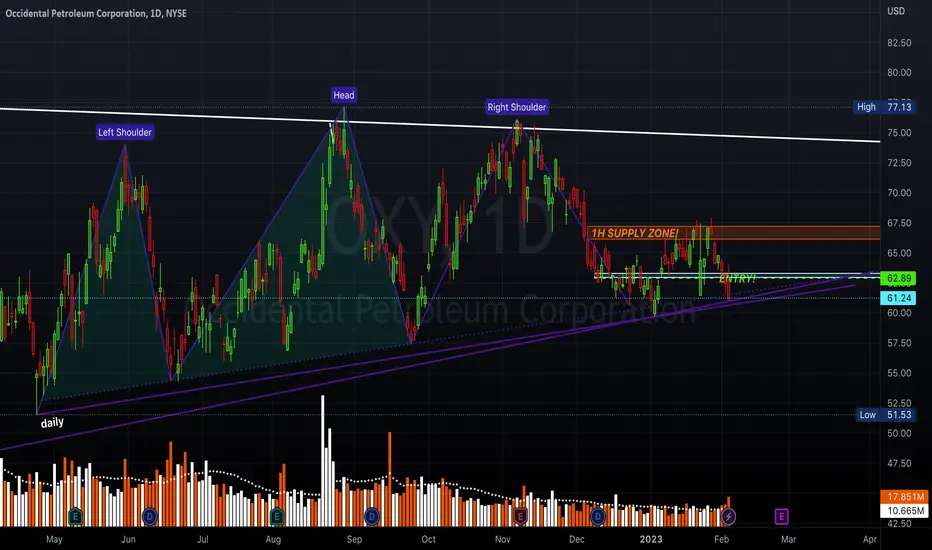Select the Head pattern label
The height and width of the screenshot is (550, 932).
(x=344, y=95)
